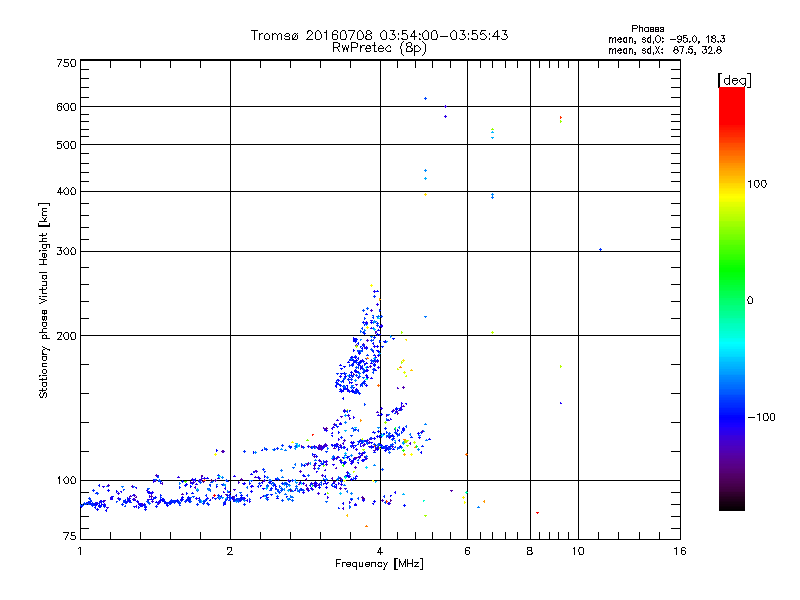Viewport: 800px width, 600px height.
Task: Click the plot title "Tromsø 20160708 03:54:00-03:55:43"
Action: coord(379,35)
